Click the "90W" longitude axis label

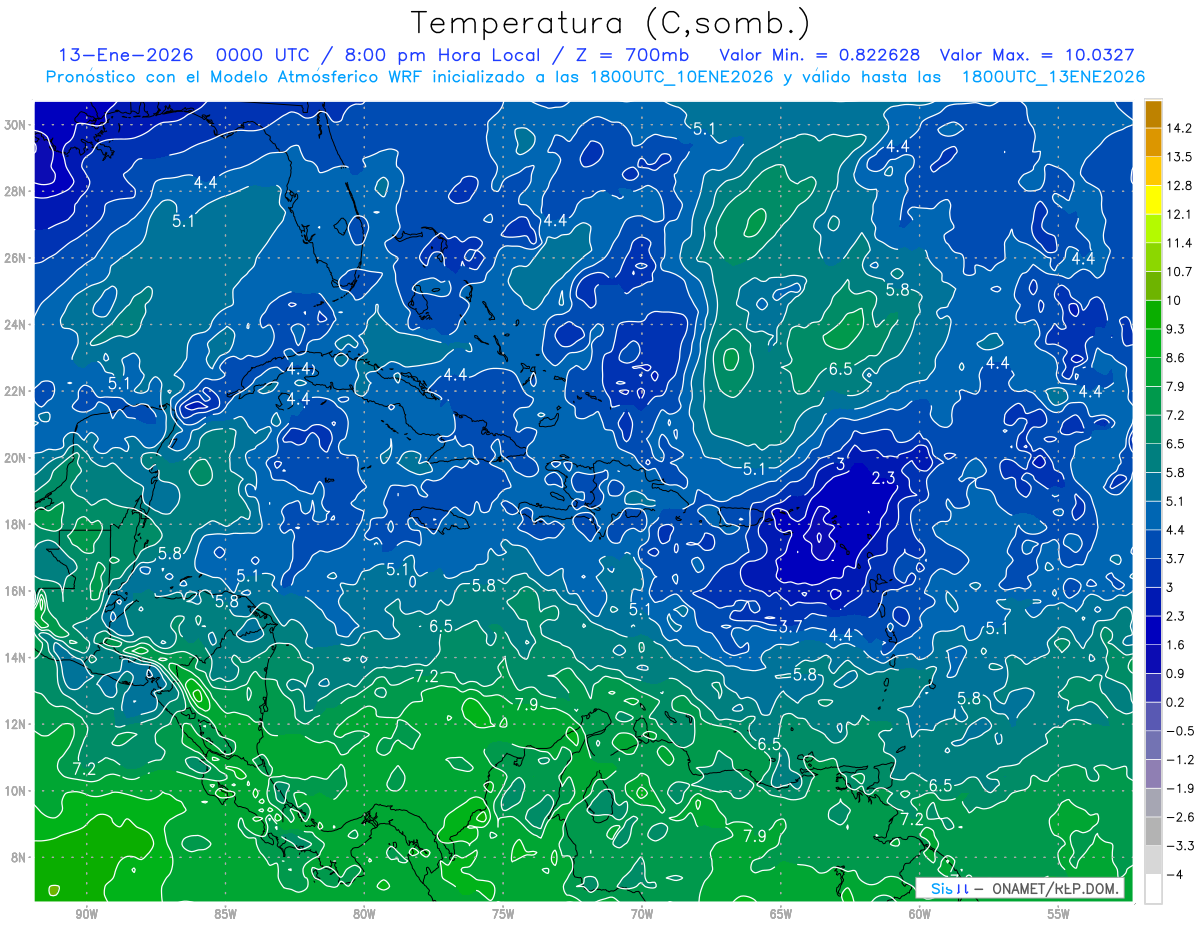coord(86,914)
